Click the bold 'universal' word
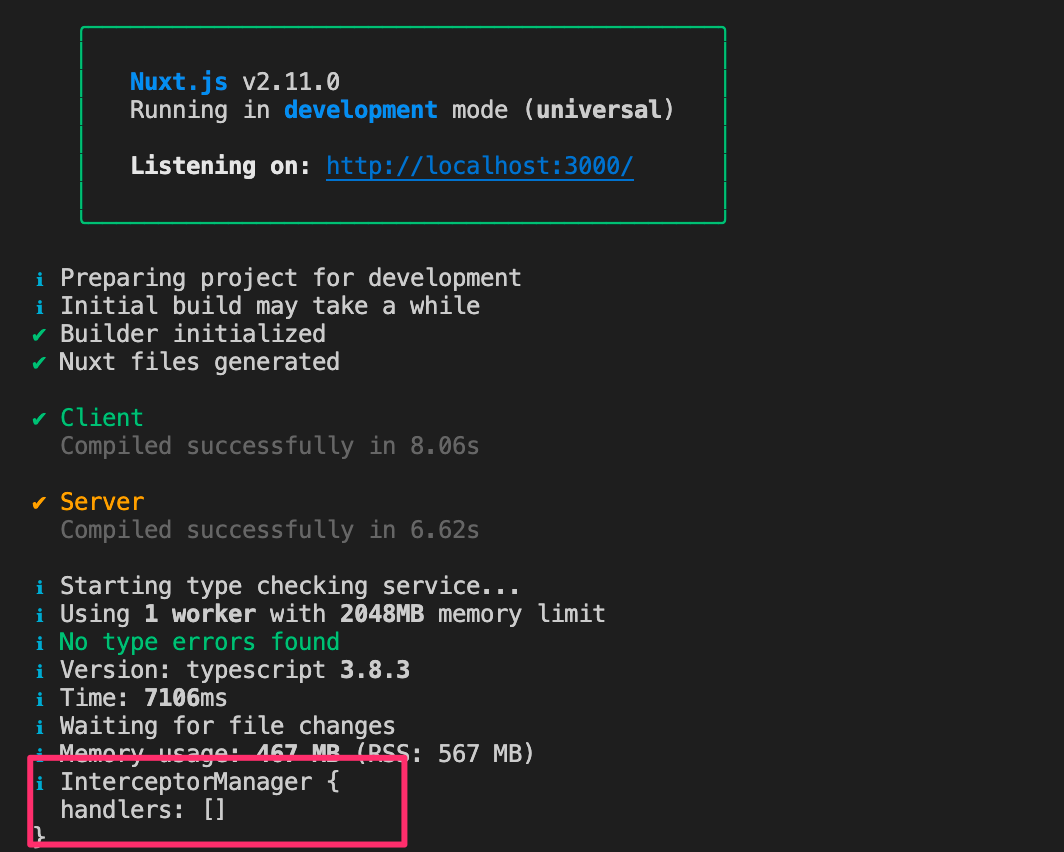The image size is (1064, 852). (598, 110)
